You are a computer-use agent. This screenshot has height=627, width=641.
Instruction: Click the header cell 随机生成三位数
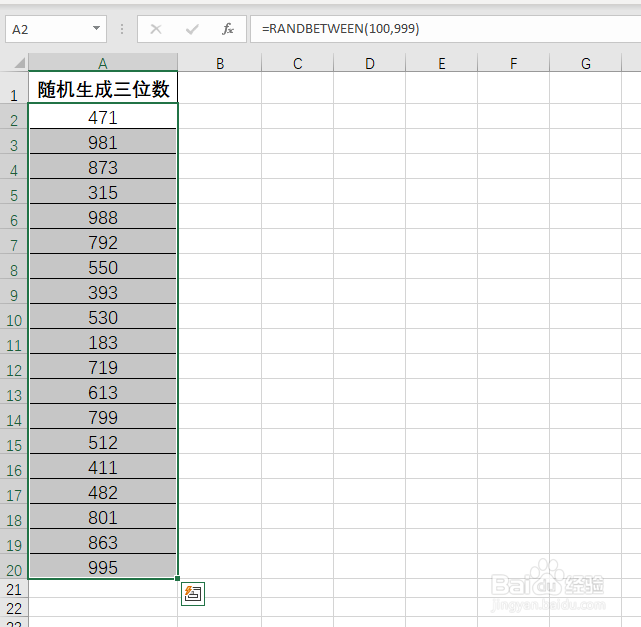click(x=103, y=87)
